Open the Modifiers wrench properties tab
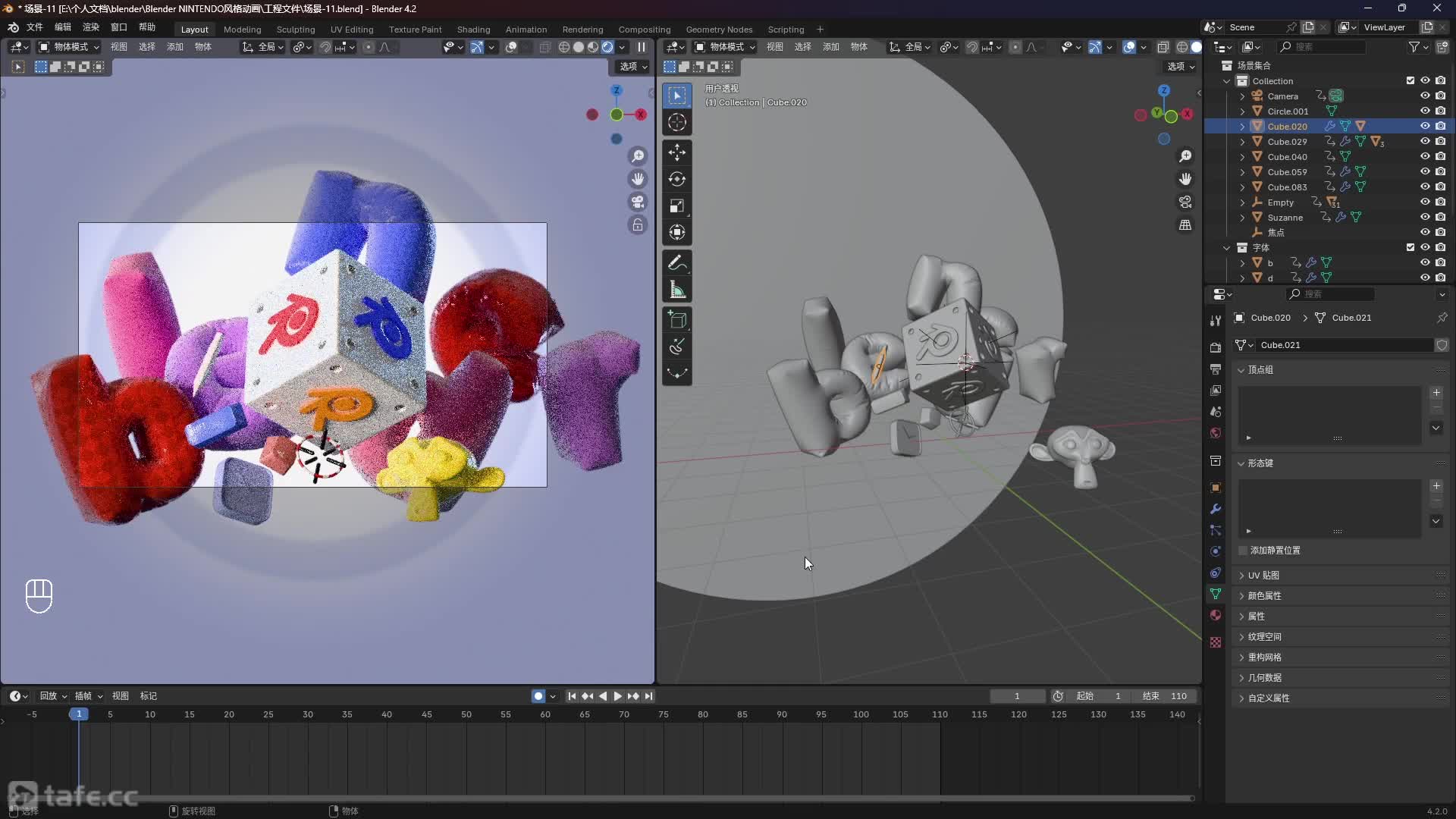Viewport: 1456px width, 819px height. 1216,509
